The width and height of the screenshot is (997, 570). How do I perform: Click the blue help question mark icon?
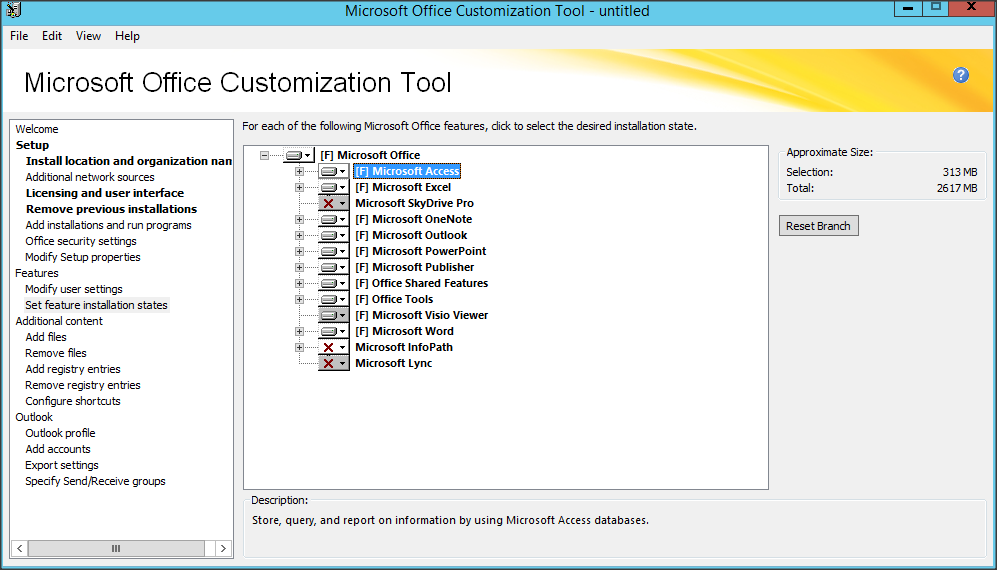961,75
